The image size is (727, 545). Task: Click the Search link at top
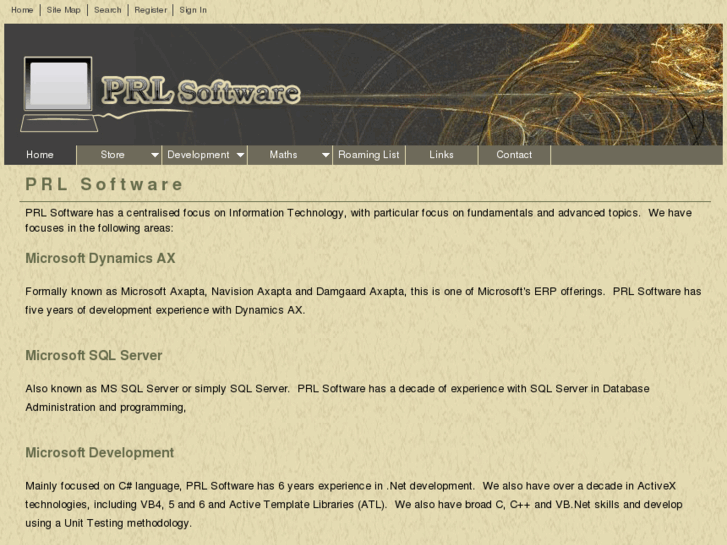[108, 10]
